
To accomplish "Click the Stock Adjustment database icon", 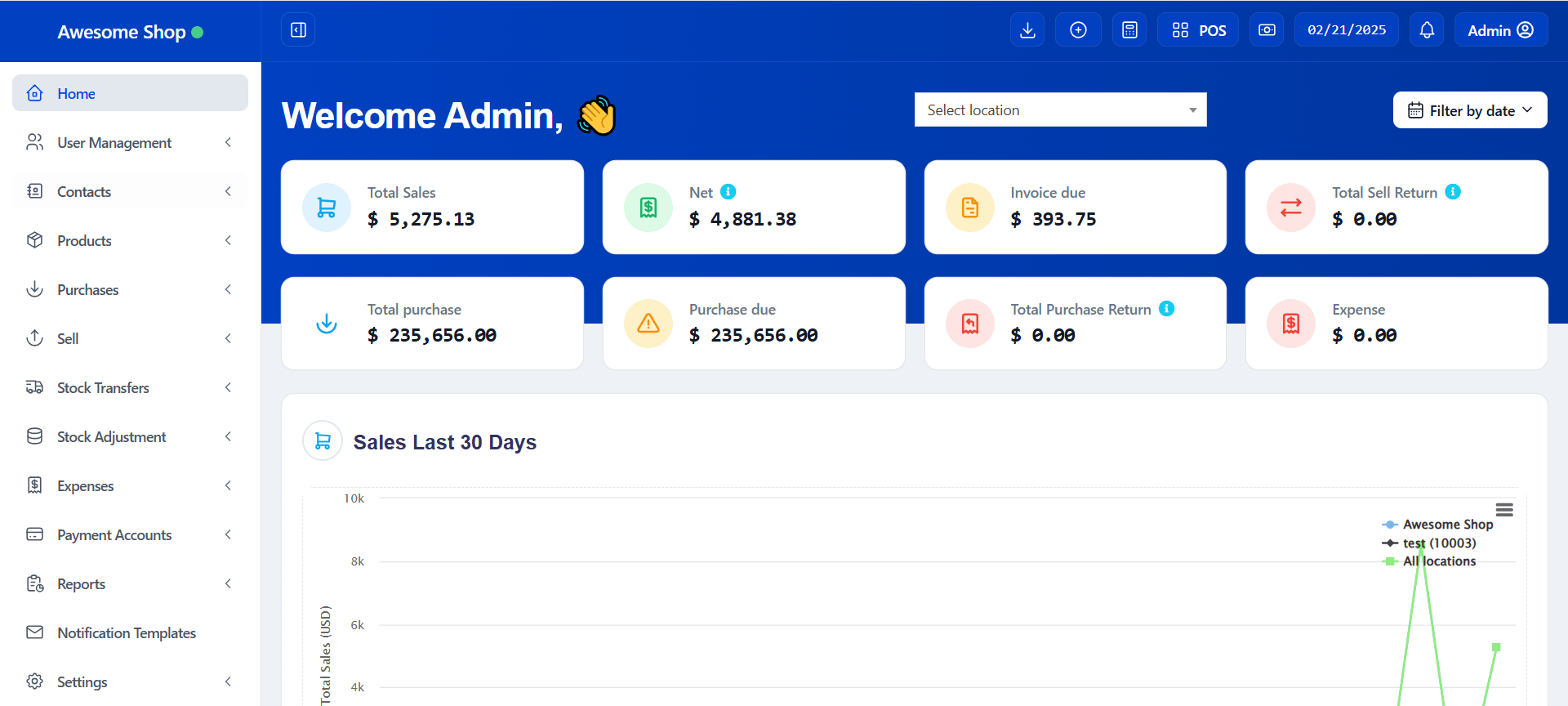I will pyautogui.click(x=34, y=436).
